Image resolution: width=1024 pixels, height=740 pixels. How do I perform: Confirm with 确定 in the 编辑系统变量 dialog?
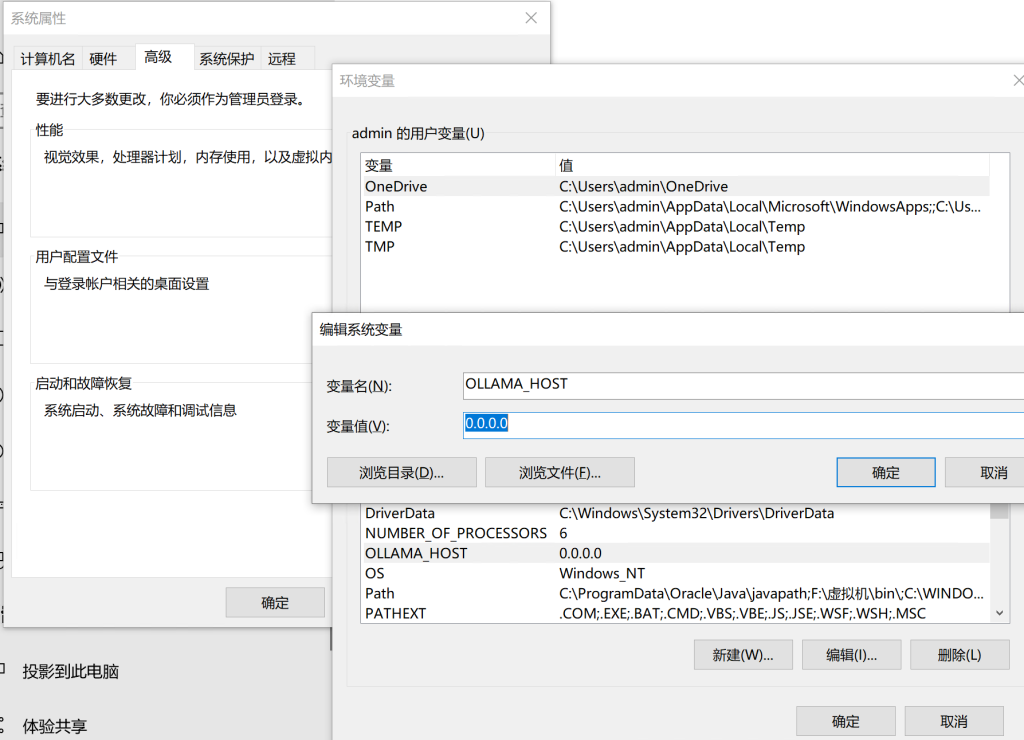[x=885, y=473]
